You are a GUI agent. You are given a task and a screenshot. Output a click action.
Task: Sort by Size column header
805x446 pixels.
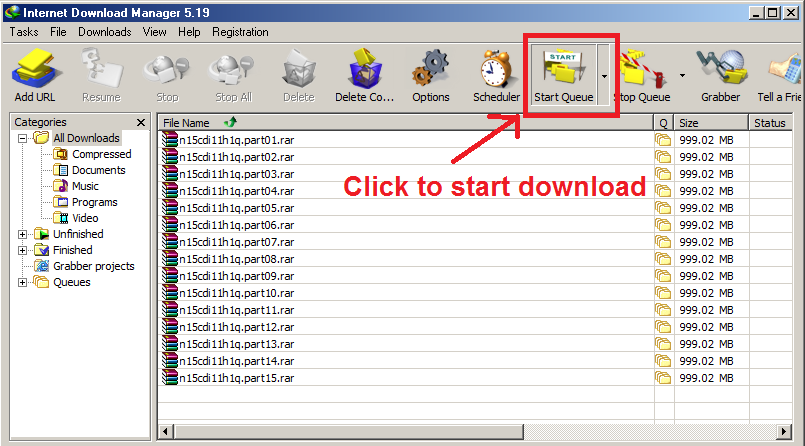pos(711,123)
